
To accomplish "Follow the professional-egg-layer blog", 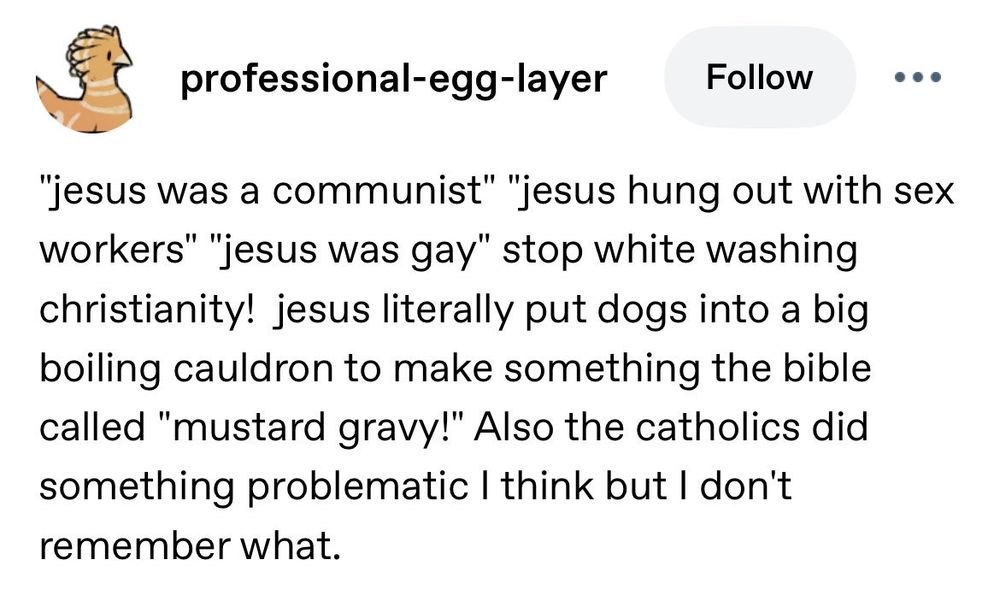I will (x=759, y=77).
